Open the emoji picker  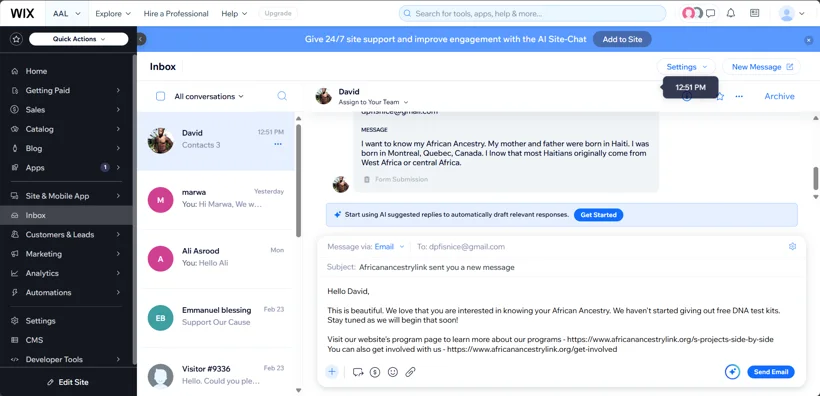tap(393, 372)
